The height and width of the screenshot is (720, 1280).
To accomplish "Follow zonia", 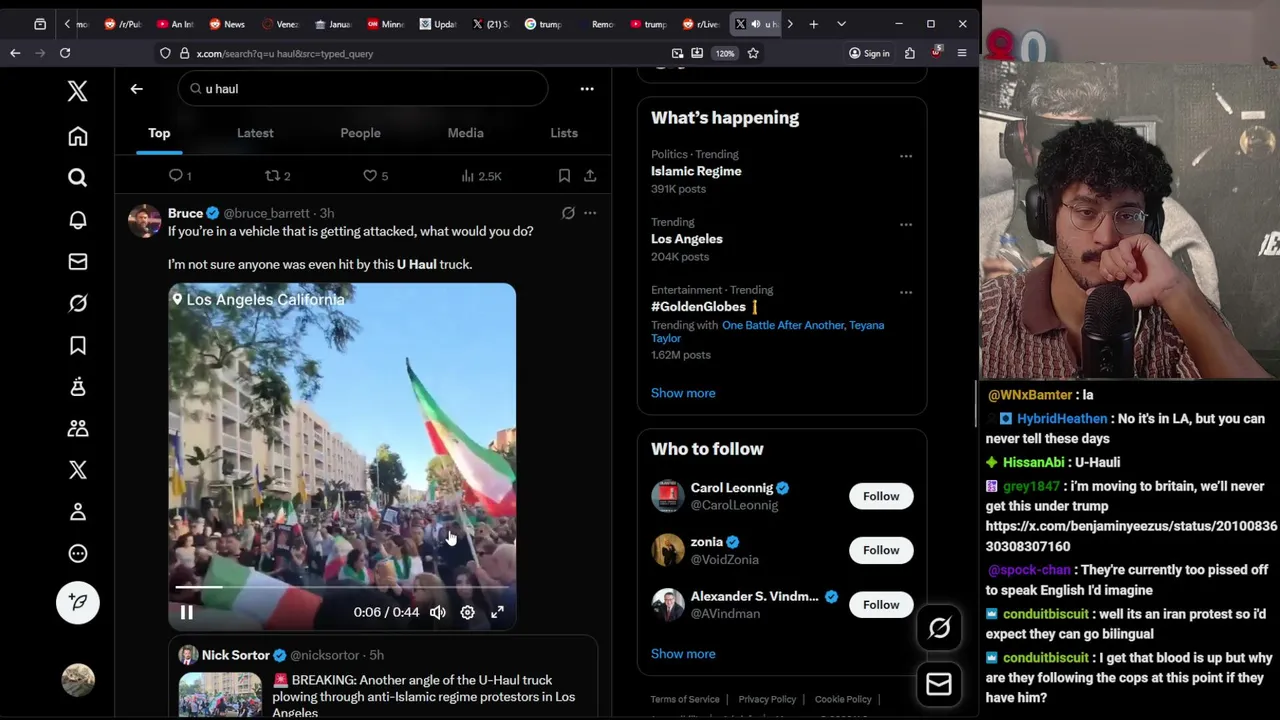I will click(881, 550).
